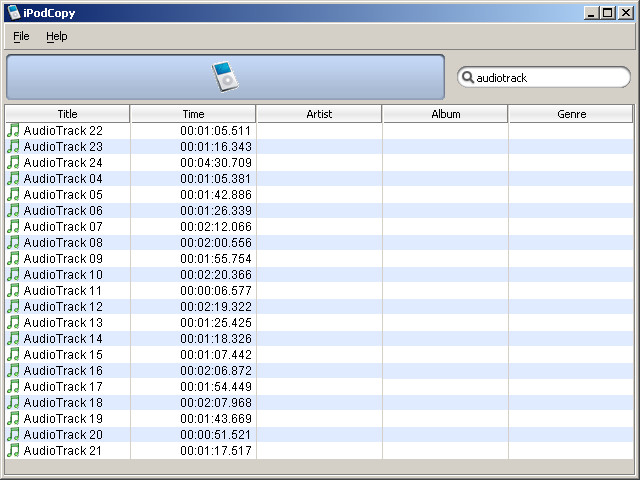Click the music note icon for AudioTrack 04
This screenshot has width=640, height=480.
tap(13, 178)
